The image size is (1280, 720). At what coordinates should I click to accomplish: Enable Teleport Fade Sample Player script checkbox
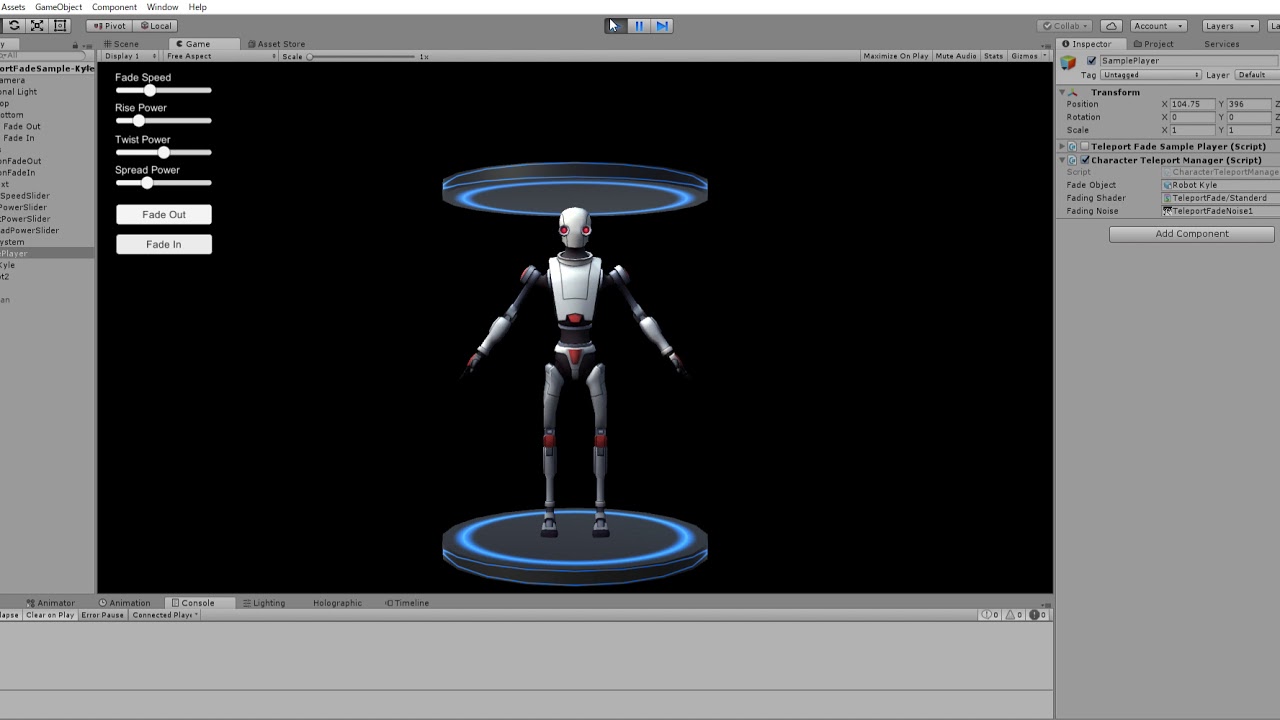coord(1085,146)
